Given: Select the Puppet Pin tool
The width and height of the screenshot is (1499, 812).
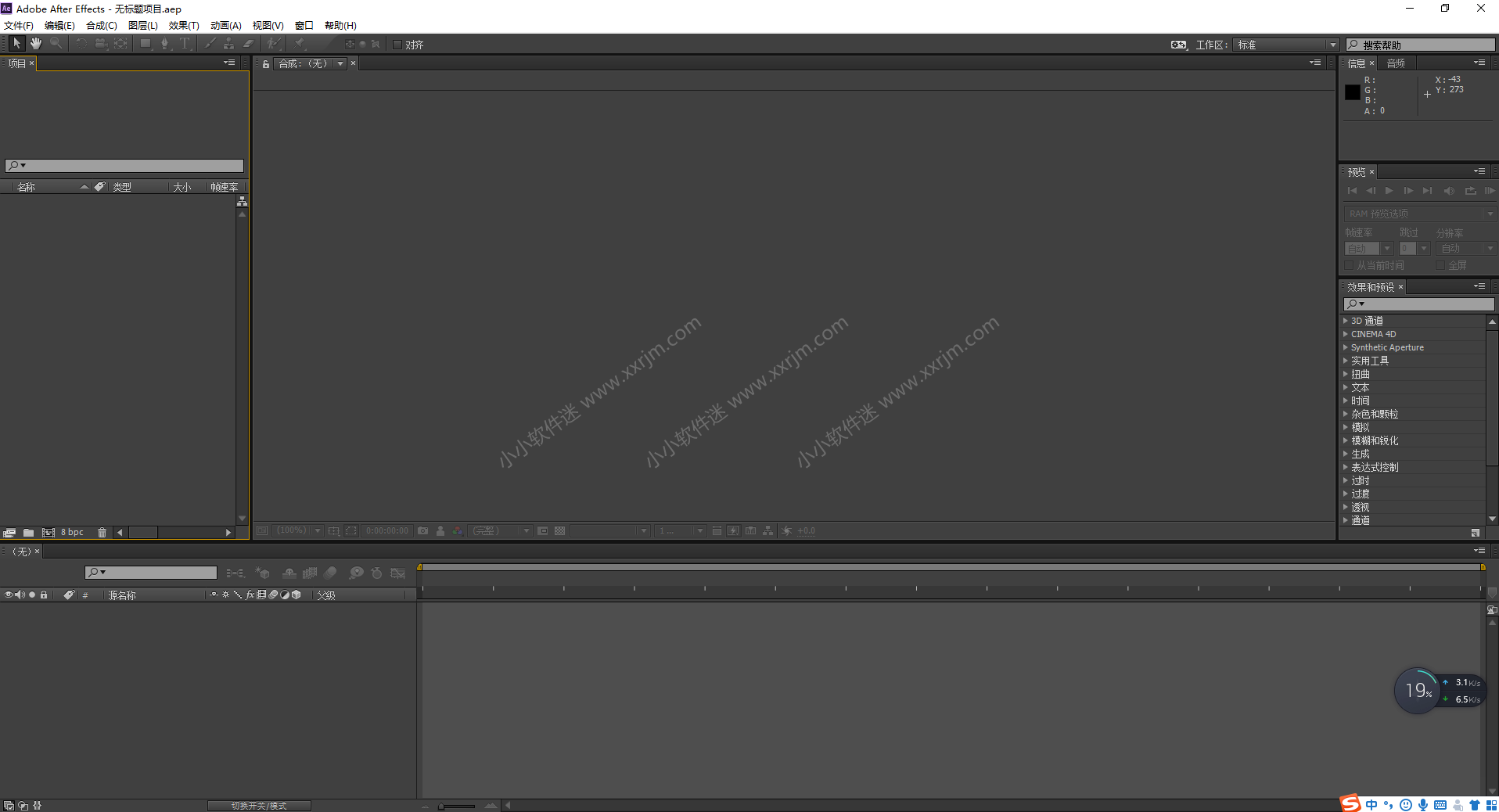Looking at the screenshot, I should tap(300, 44).
